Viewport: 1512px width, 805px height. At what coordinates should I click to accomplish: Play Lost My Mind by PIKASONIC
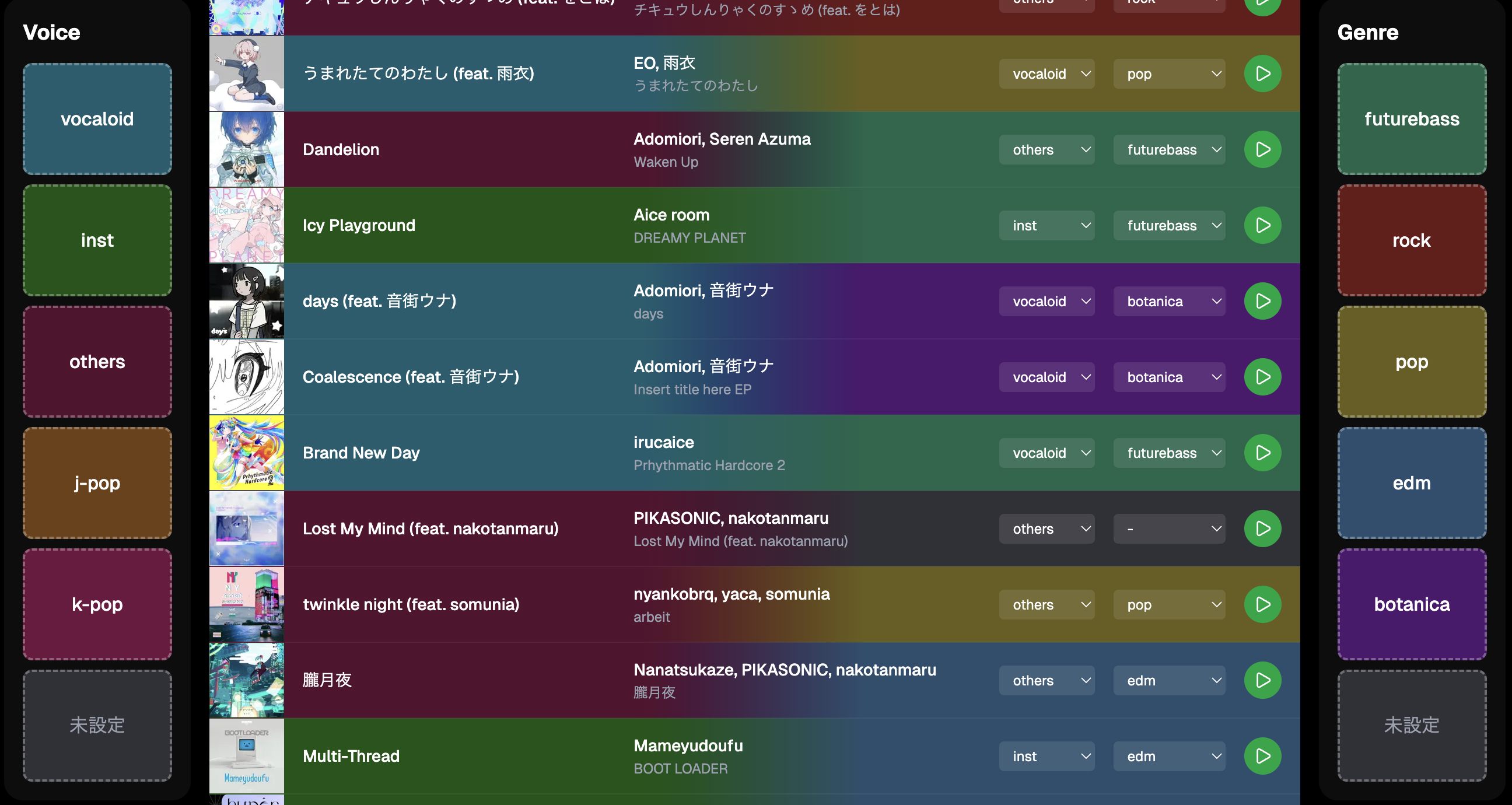1262,528
